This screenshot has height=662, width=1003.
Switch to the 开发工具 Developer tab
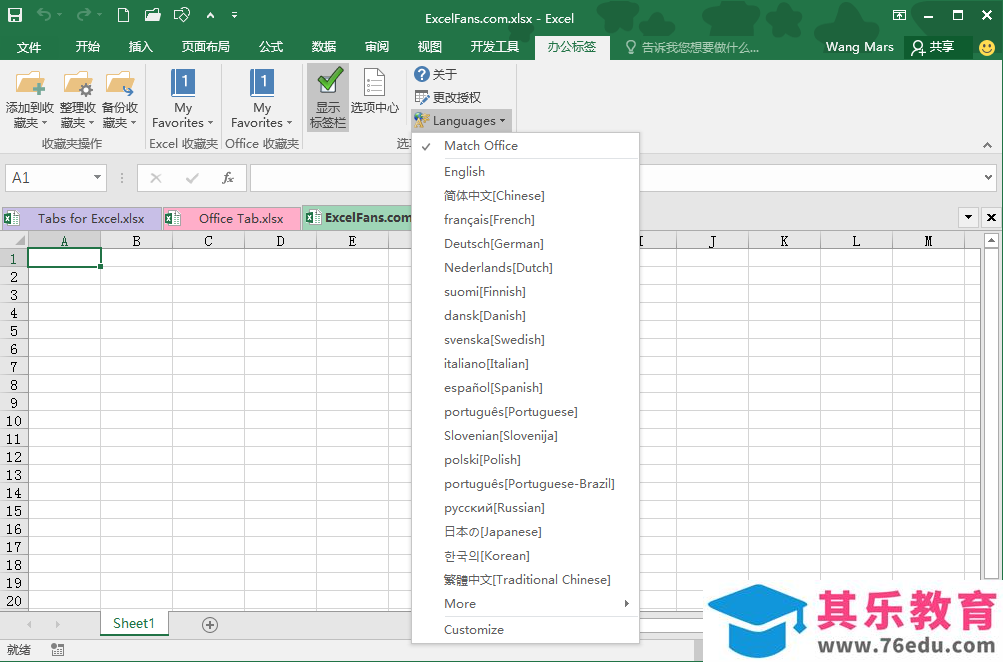tap(494, 47)
